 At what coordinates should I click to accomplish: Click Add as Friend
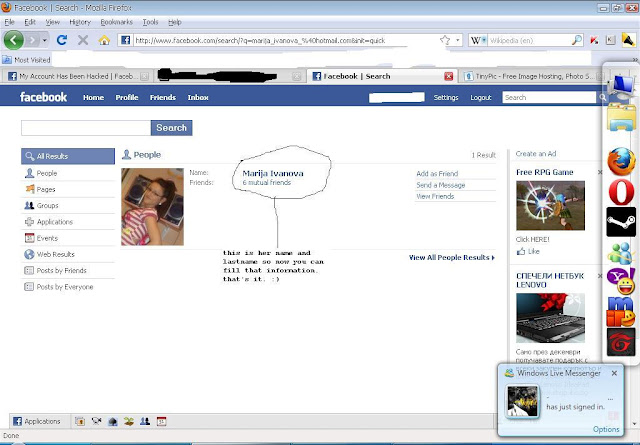(x=437, y=174)
